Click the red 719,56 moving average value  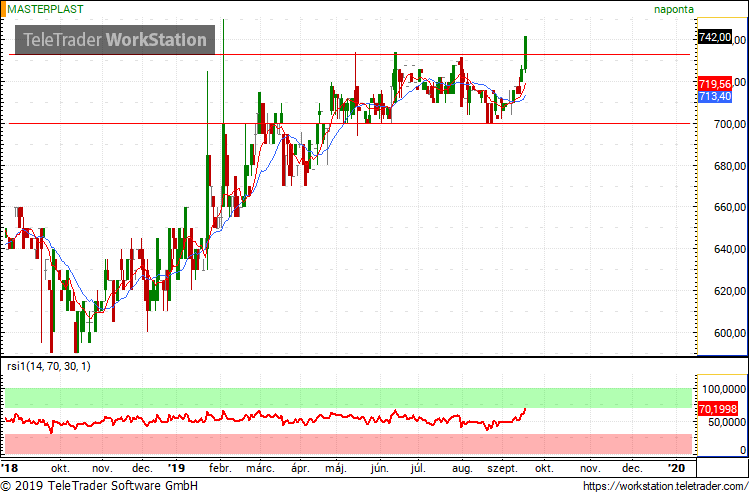[x=715, y=84]
